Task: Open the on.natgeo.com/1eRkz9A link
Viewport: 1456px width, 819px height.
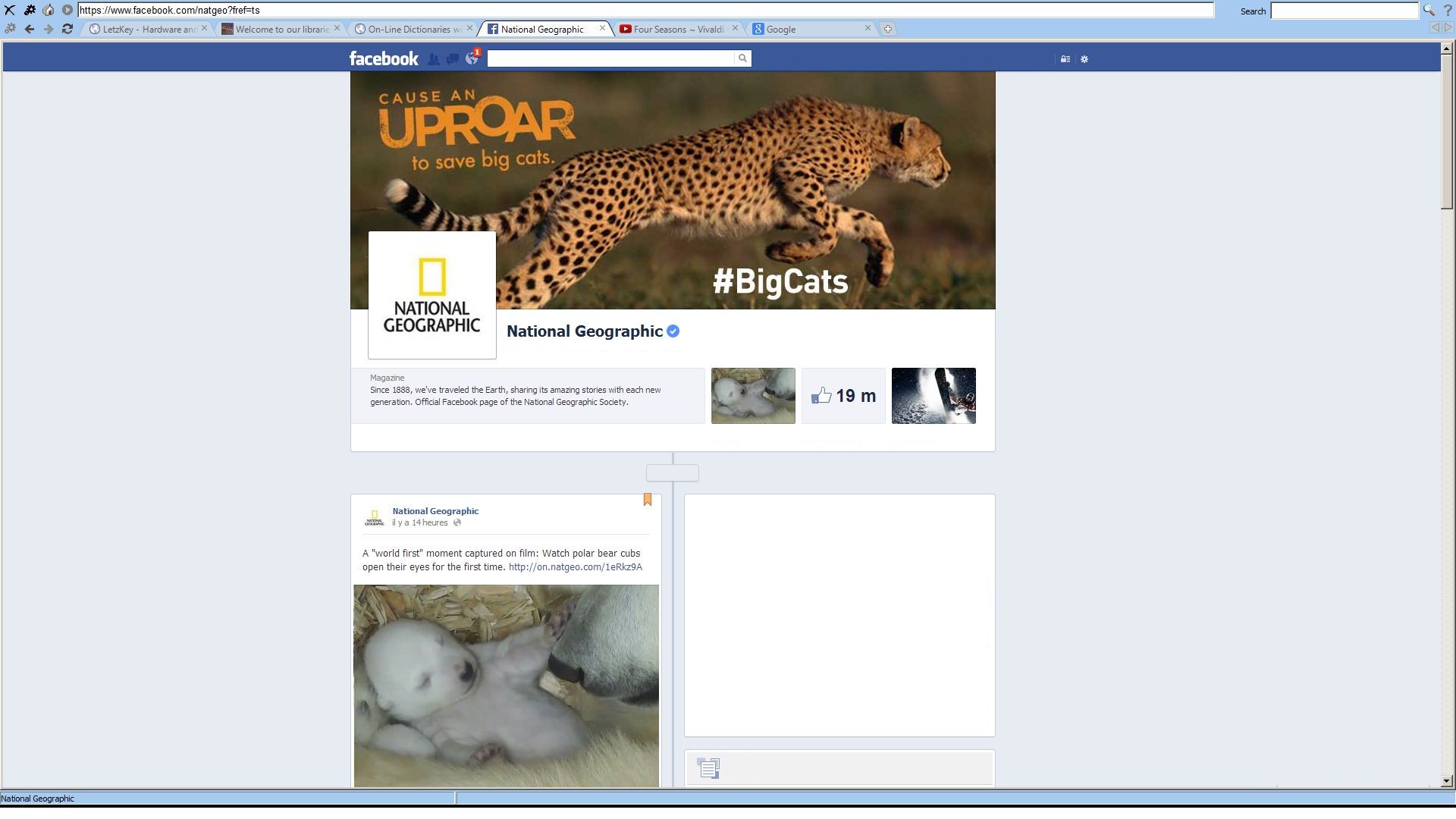Action: click(576, 567)
